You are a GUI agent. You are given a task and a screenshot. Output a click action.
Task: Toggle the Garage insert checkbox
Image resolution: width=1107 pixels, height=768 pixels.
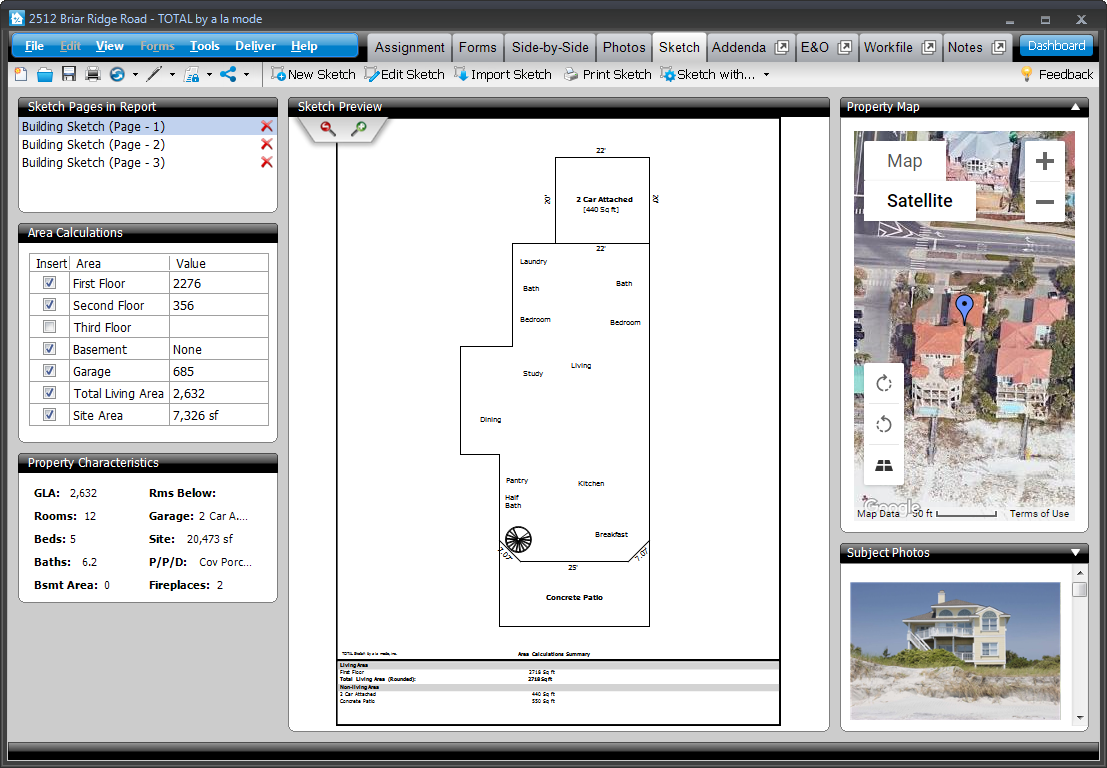49,372
